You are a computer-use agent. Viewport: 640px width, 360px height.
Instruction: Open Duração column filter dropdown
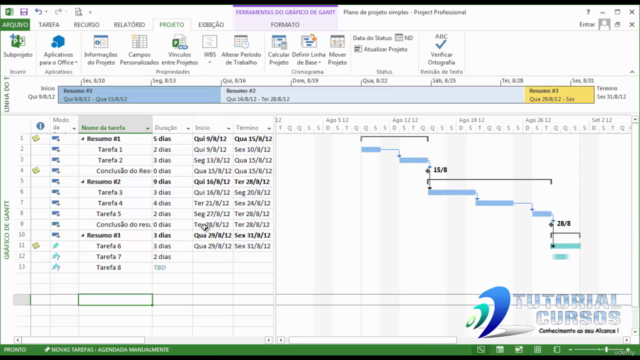click(x=188, y=128)
